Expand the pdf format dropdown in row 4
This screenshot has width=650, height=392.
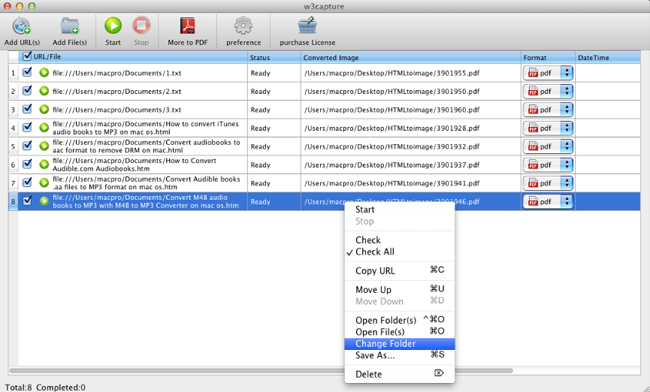(x=548, y=128)
